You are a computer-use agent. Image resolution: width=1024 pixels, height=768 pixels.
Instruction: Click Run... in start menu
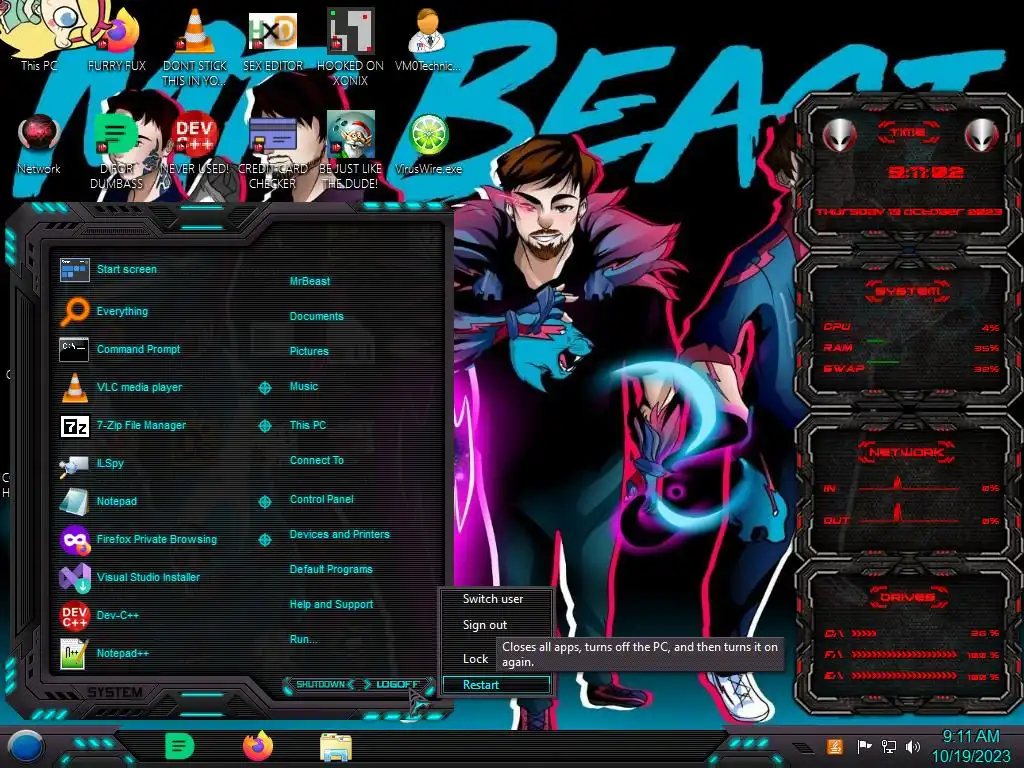click(304, 639)
